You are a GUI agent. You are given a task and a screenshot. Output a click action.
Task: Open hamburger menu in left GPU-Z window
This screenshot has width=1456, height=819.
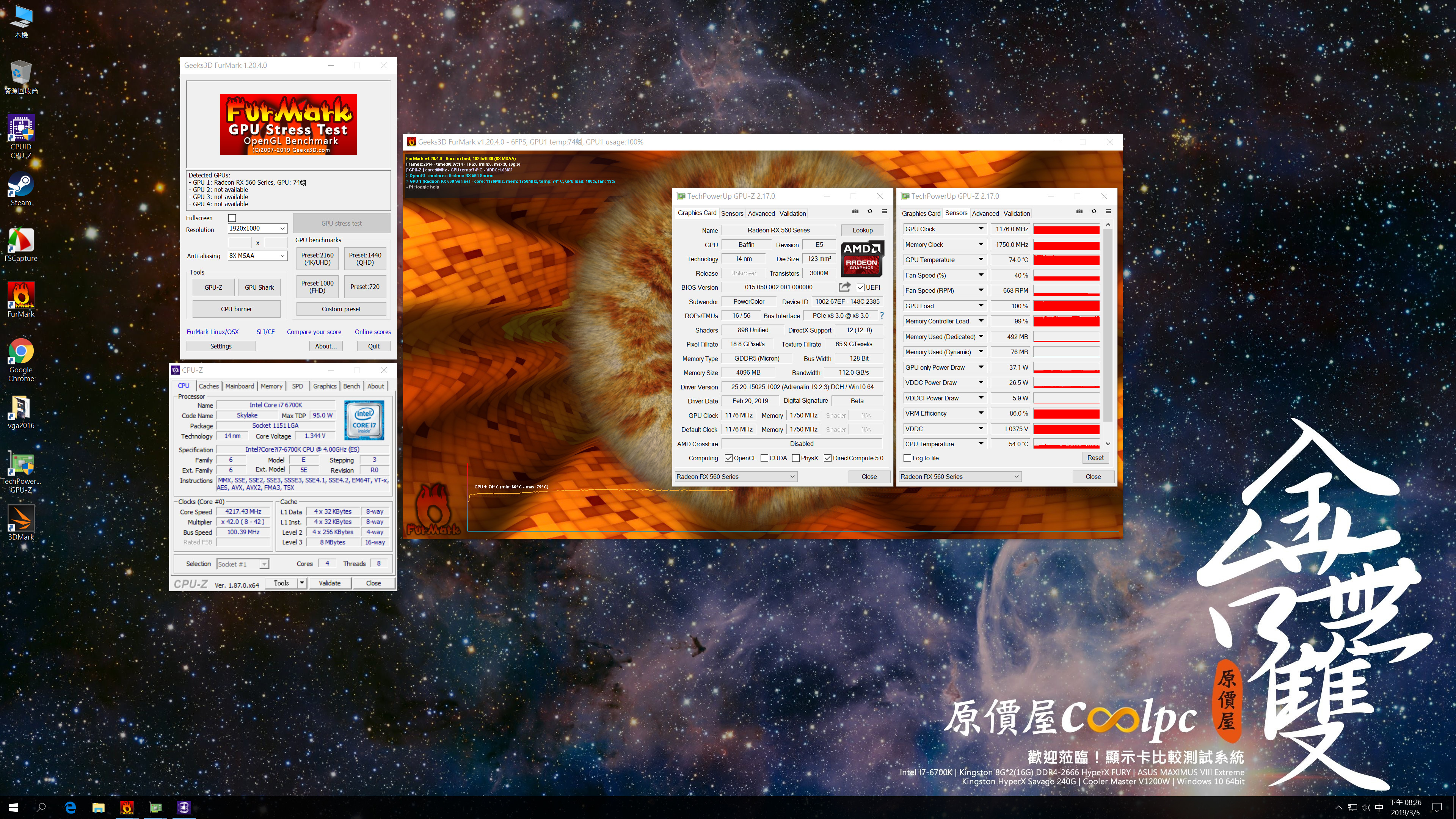884,212
